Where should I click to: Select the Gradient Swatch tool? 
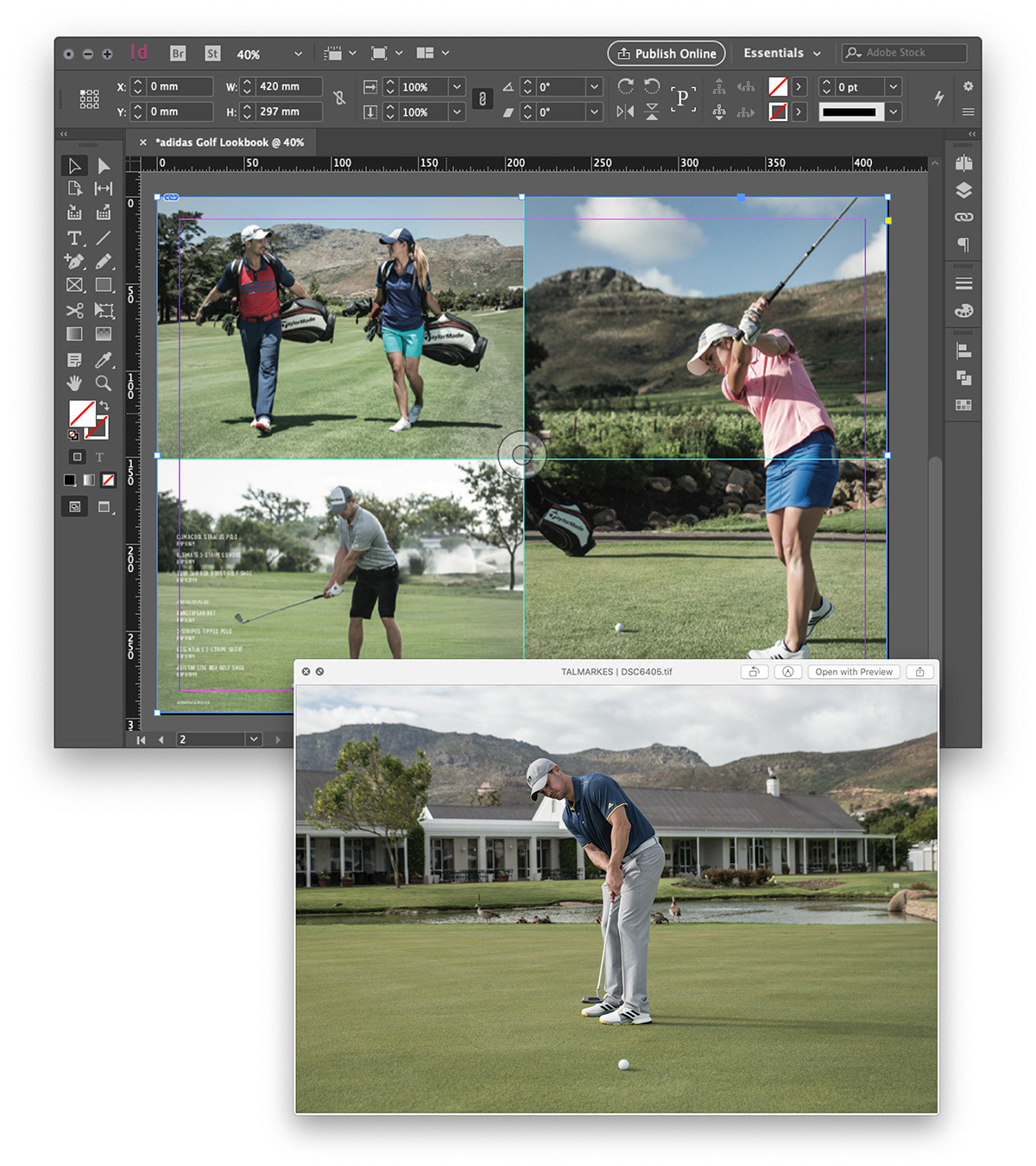(75, 334)
